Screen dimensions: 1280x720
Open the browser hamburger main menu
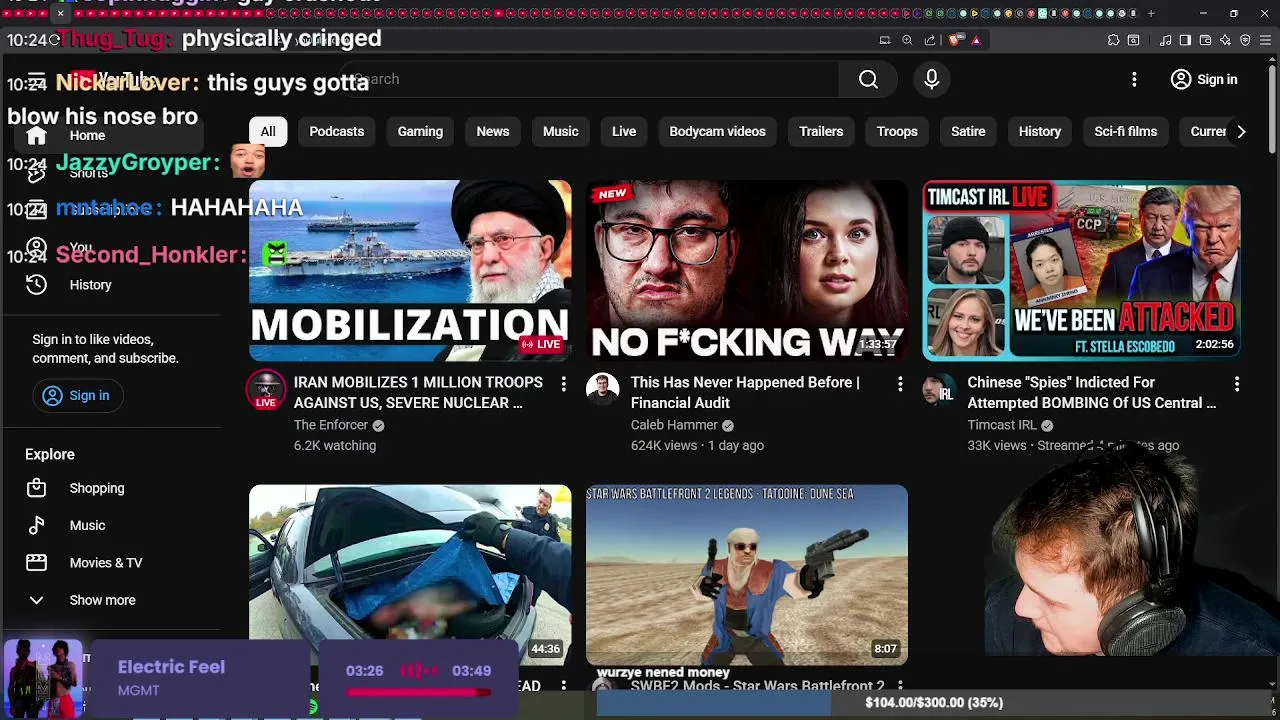[1265, 40]
